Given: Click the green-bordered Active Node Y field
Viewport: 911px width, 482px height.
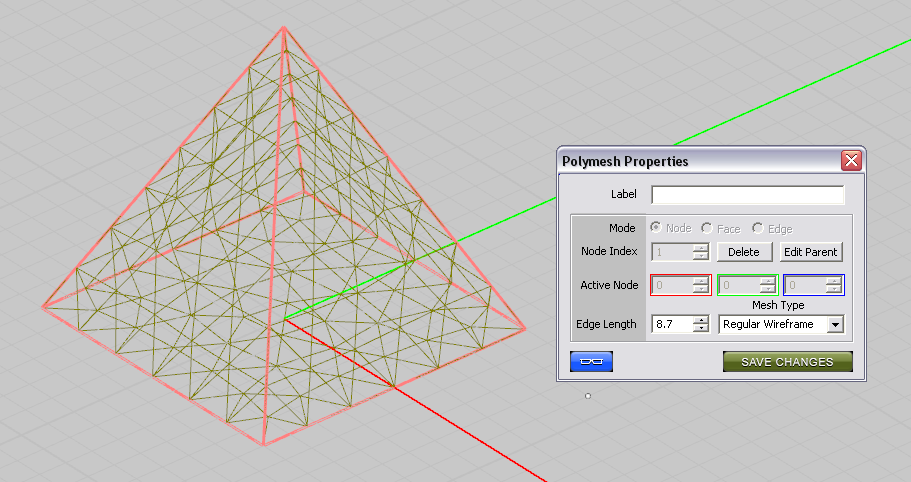Looking at the screenshot, I should (740, 285).
